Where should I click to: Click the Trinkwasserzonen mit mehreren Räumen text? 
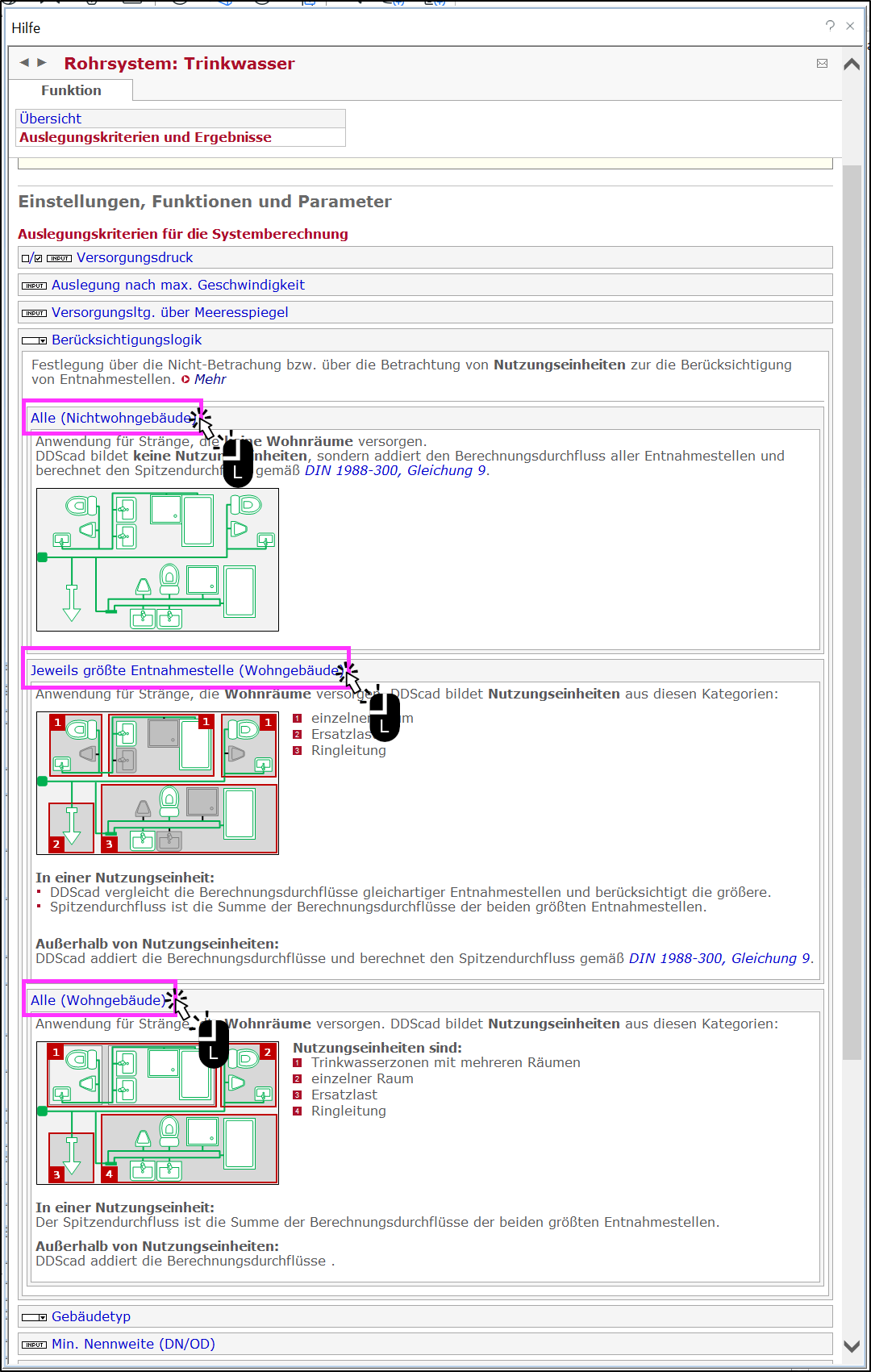tap(446, 1062)
